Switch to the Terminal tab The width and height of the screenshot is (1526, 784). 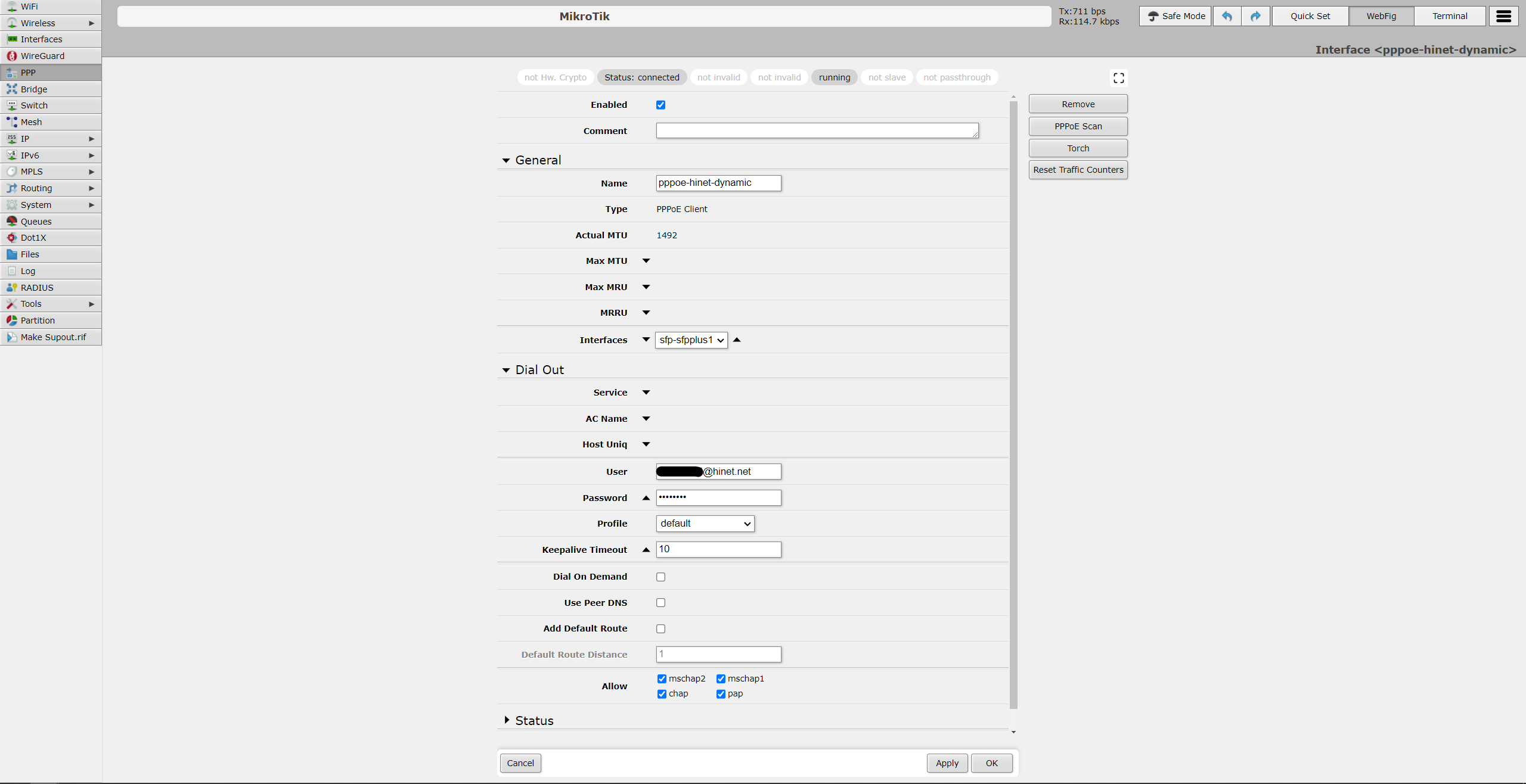(x=1449, y=16)
